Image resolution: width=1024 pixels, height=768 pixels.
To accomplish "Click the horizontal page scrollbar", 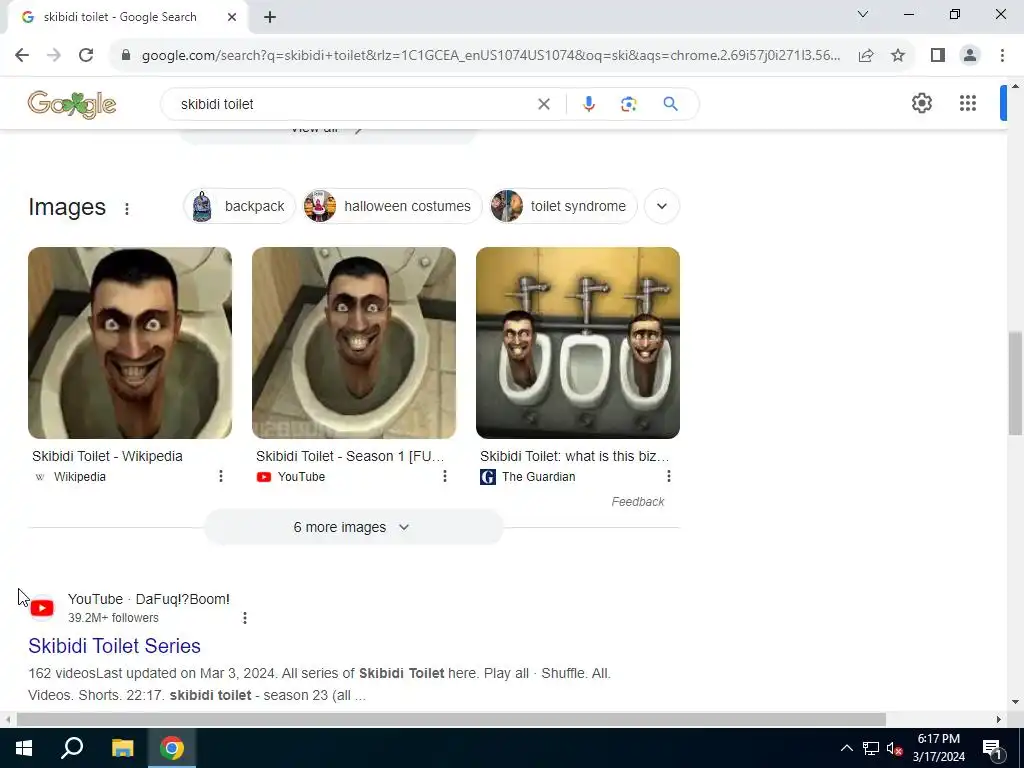I will pos(451,719).
